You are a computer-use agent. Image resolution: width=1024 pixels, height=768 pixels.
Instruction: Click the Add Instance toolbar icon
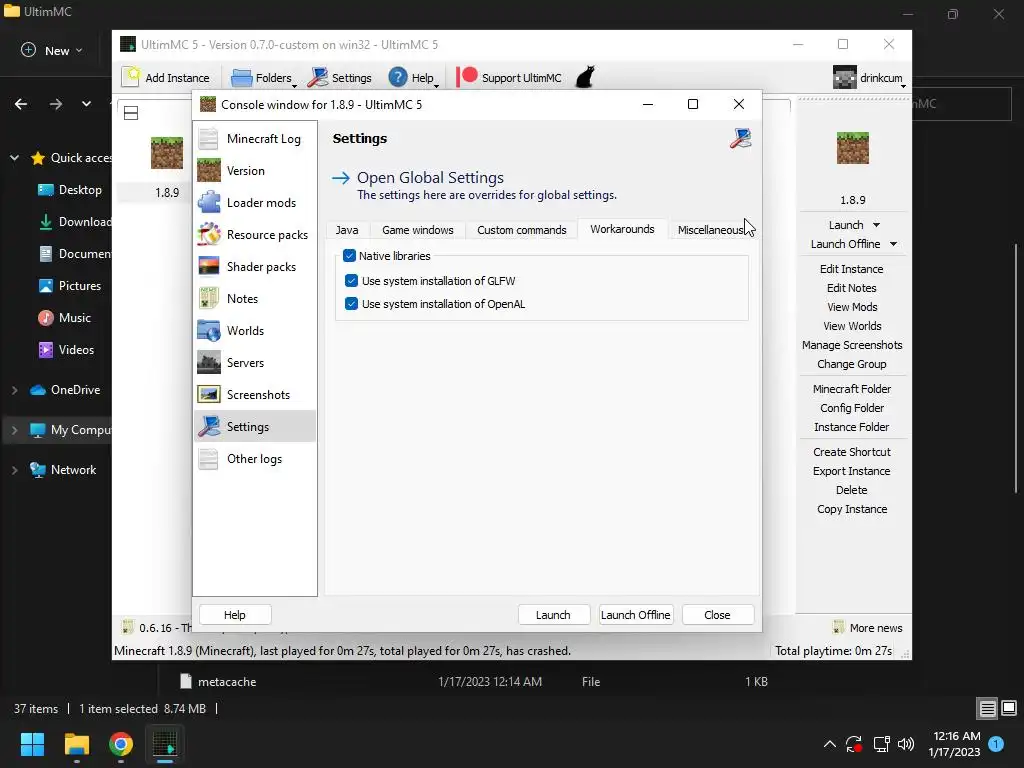tap(131, 77)
